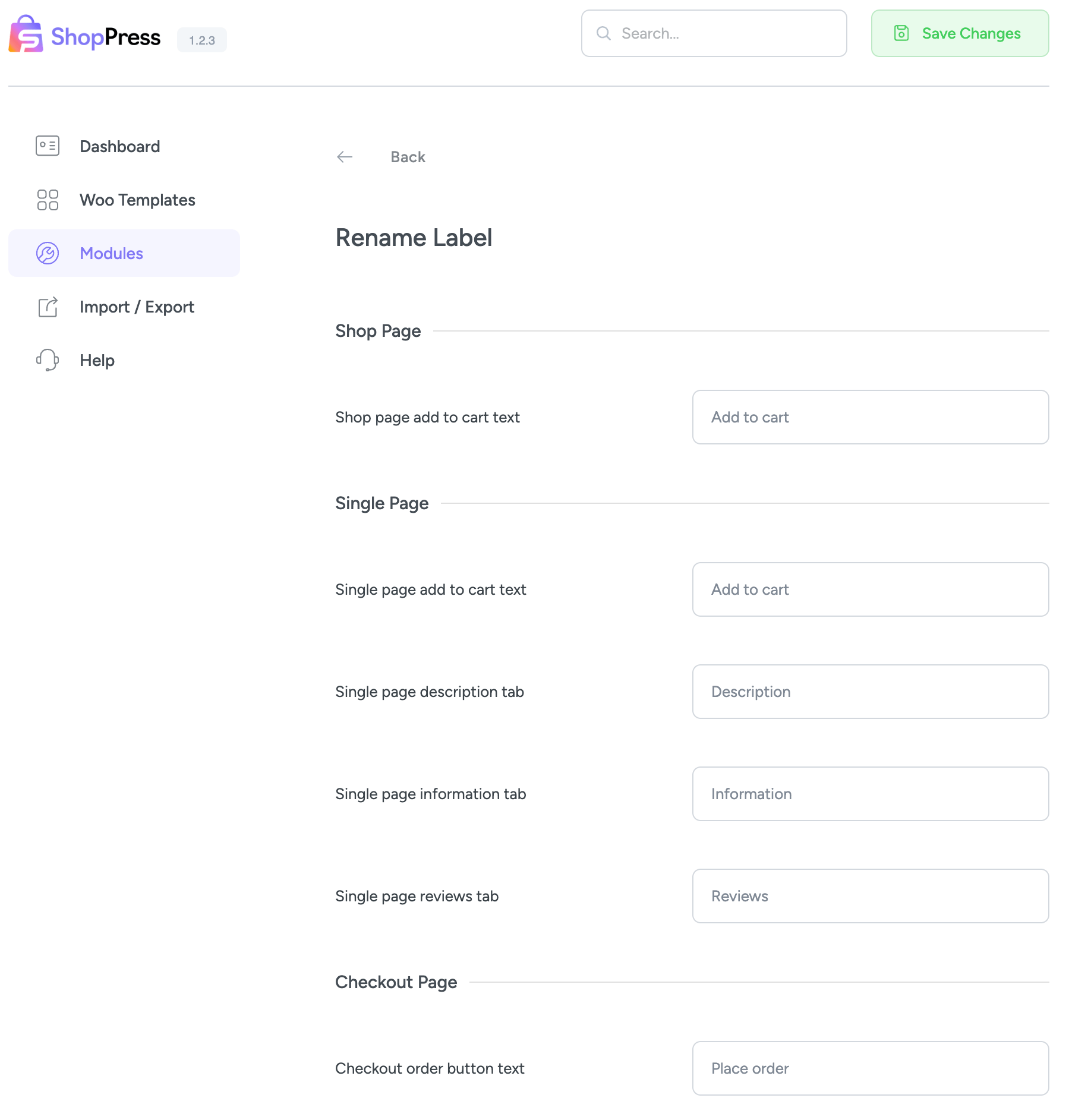This screenshot has height=1120, width=1069.
Task: Click the back arrow icon
Action: point(345,157)
